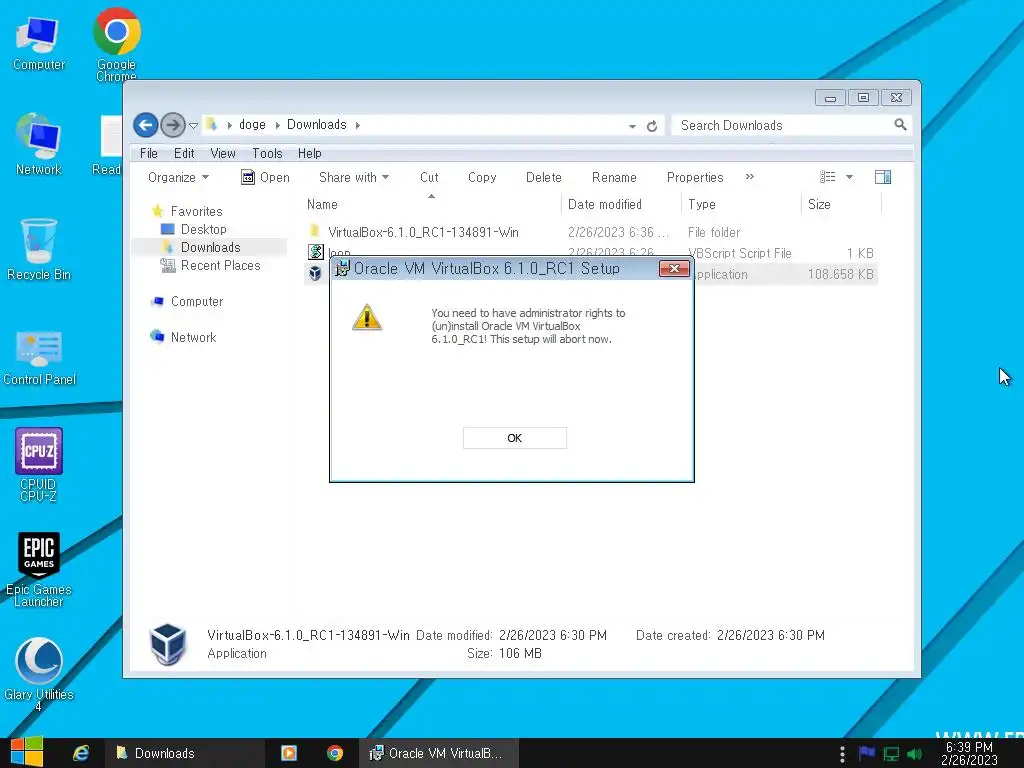Screen dimensions: 1024x768
Task: Open the Tools menu
Action: (267, 153)
